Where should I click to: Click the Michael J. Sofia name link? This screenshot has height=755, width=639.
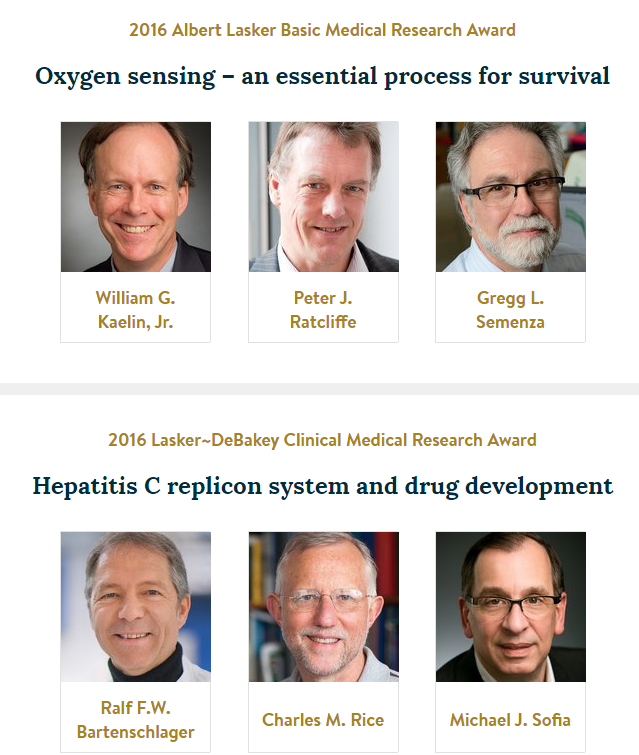pos(510,720)
